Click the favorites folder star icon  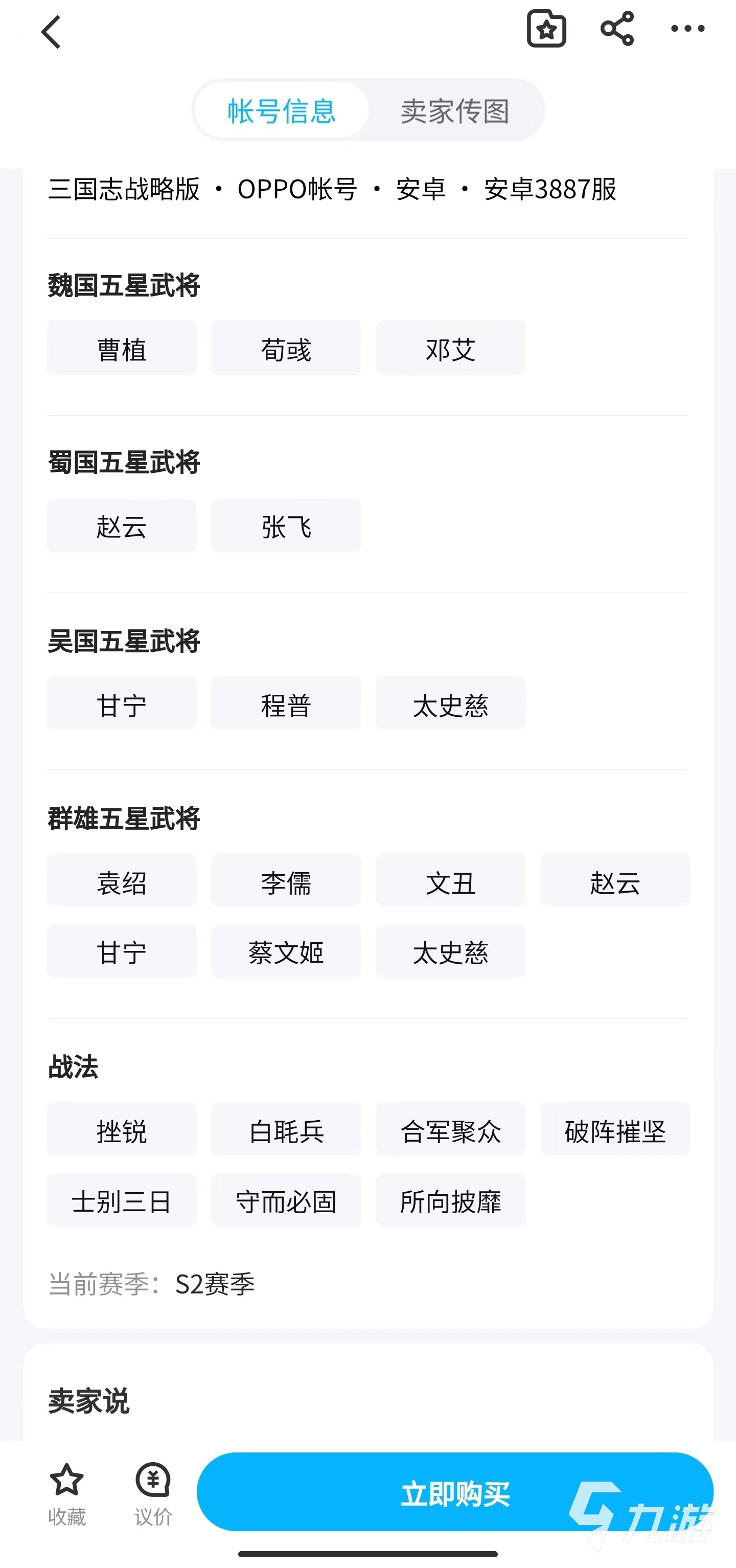point(546,29)
